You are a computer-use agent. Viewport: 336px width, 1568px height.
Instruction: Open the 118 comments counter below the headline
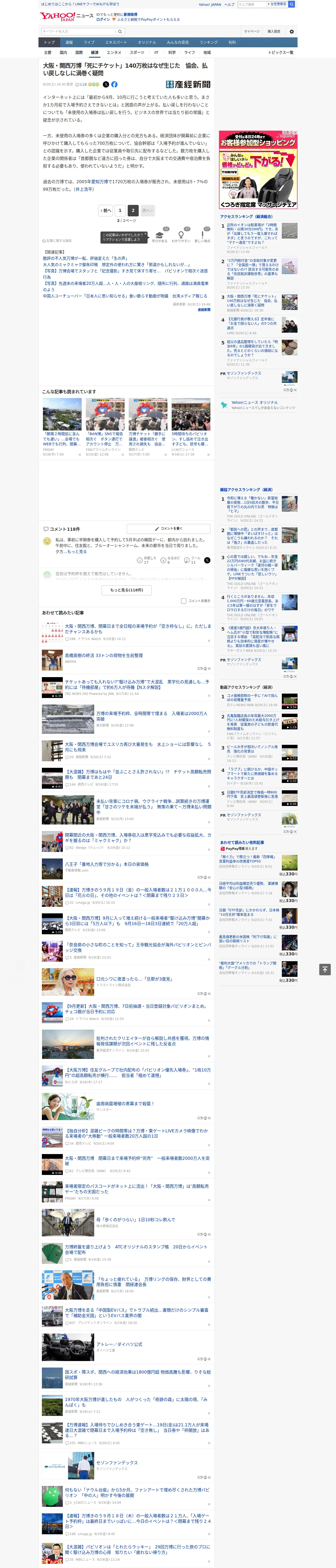click(81, 85)
